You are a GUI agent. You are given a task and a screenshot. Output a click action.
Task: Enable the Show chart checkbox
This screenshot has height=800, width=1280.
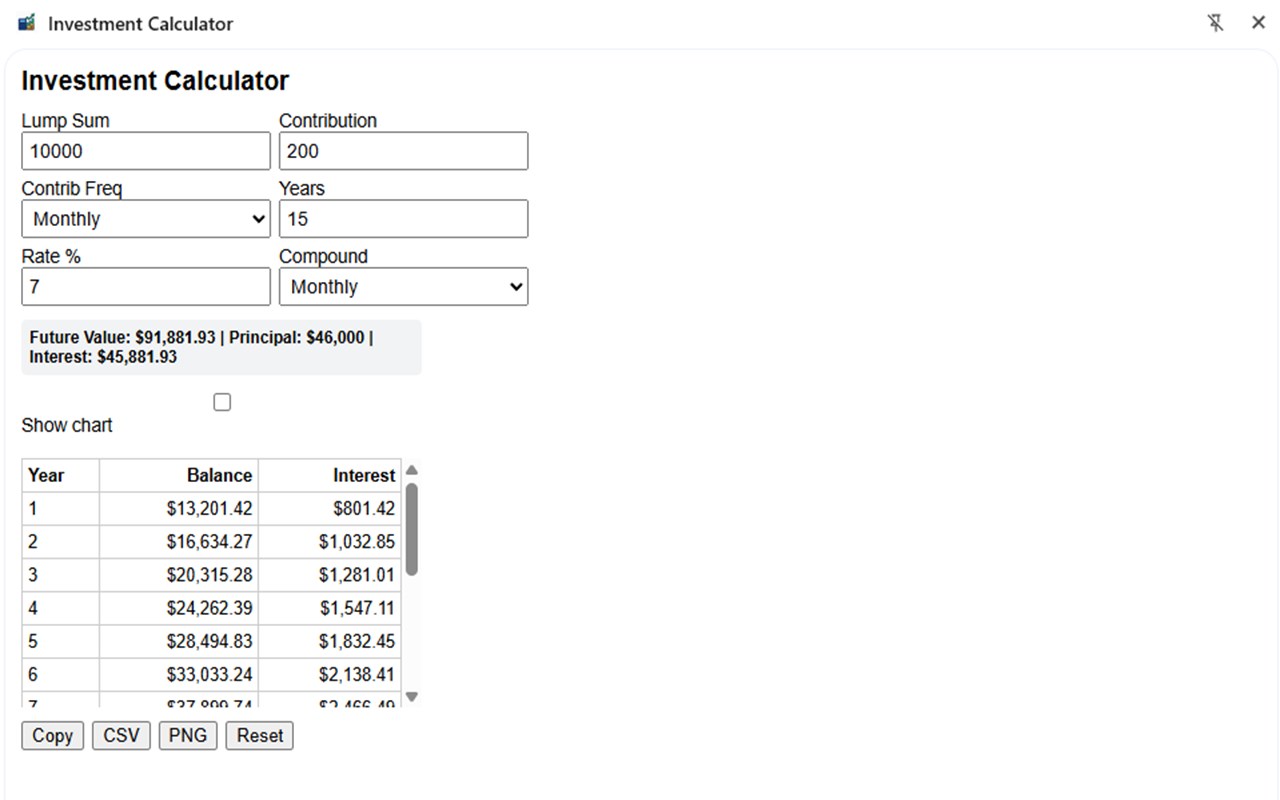click(x=222, y=402)
